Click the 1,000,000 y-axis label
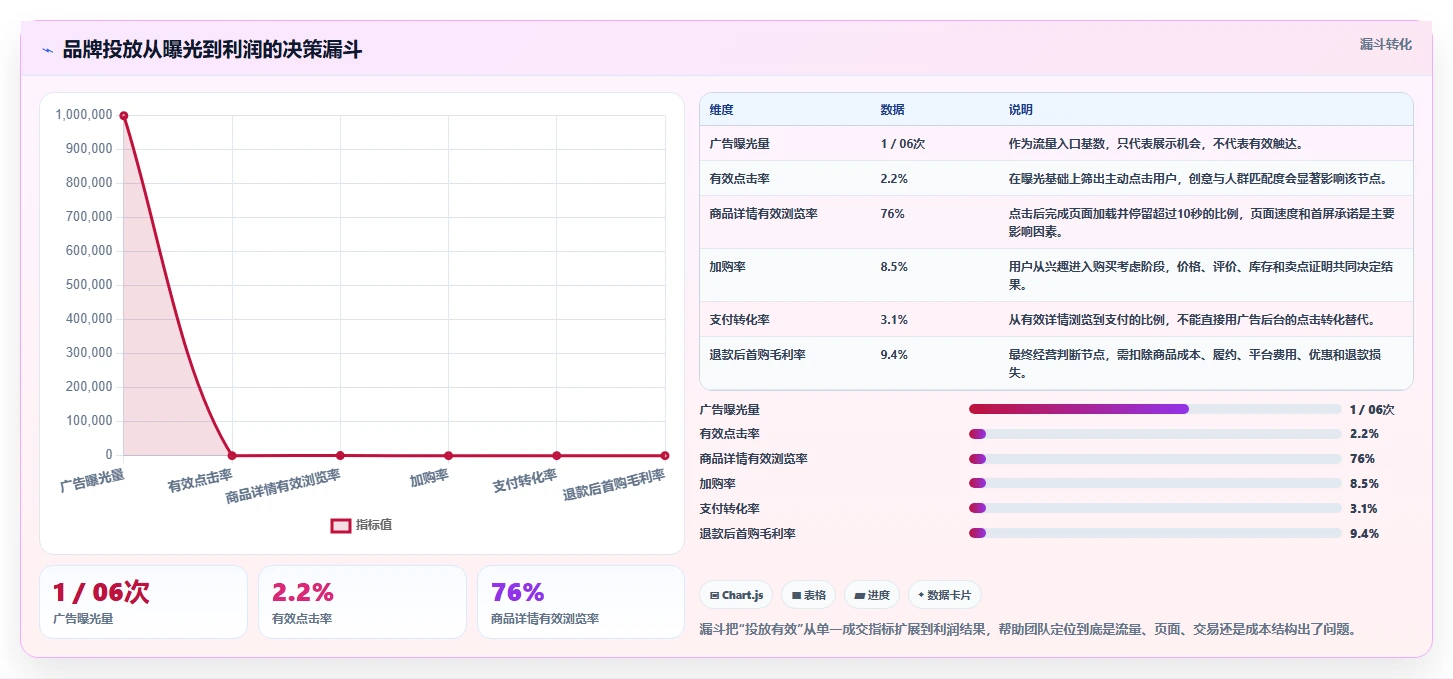This screenshot has width=1453, height=679. 84,115
